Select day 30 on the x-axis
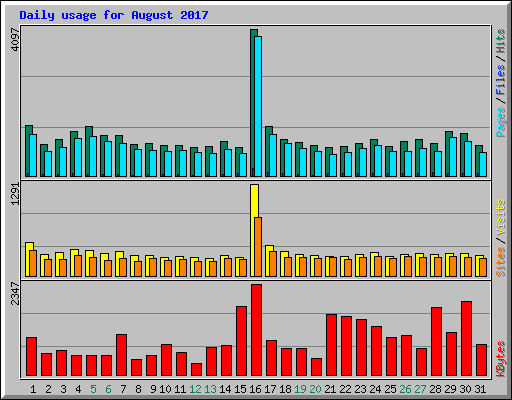The image size is (512, 400). (x=465, y=389)
